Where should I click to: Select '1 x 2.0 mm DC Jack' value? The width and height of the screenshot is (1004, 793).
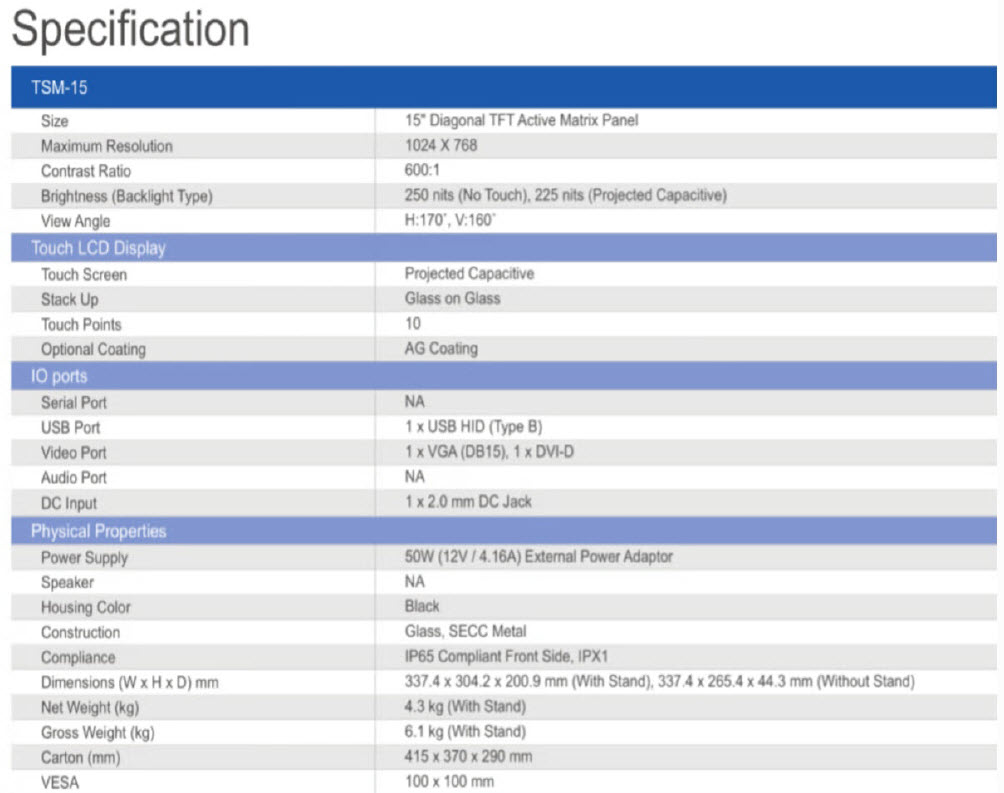tap(468, 502)
